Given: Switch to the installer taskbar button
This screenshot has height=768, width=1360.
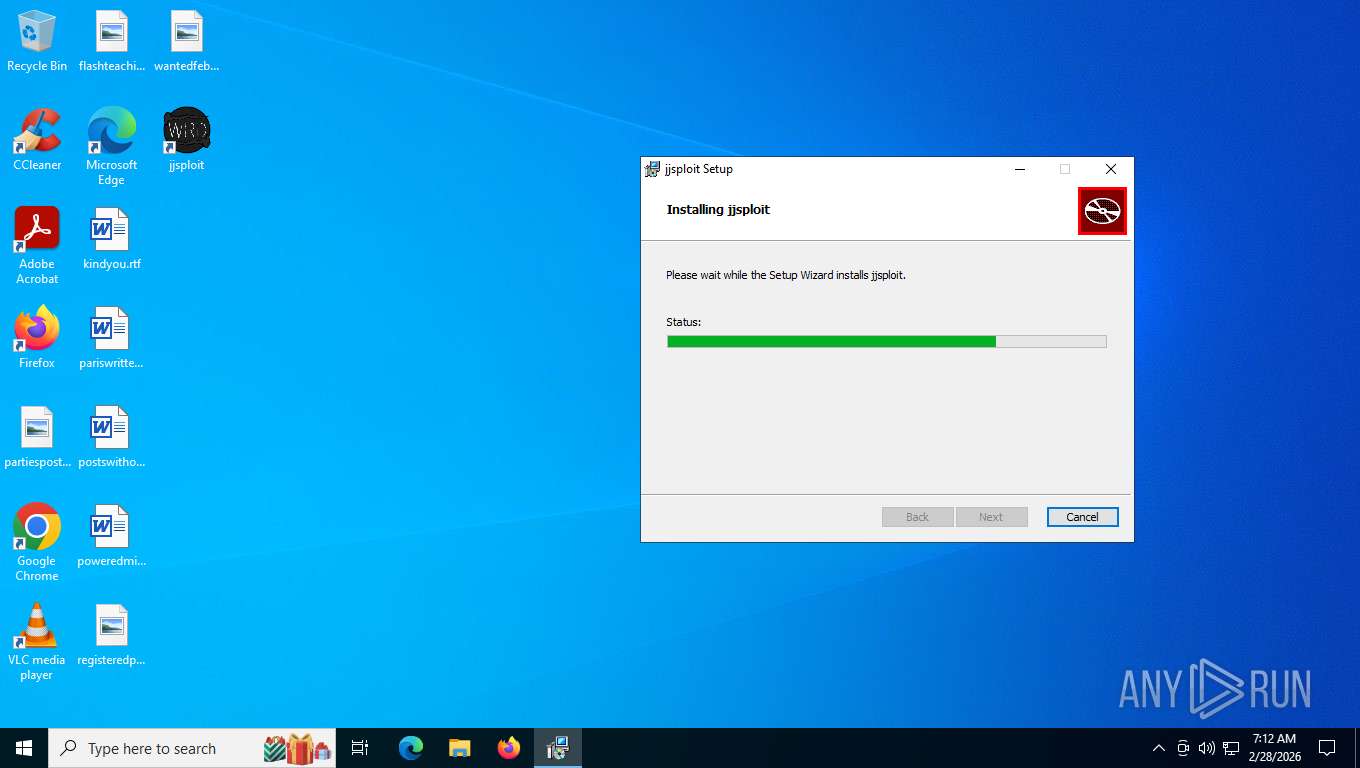Looking at the screenshot, I should click(558, 748).
